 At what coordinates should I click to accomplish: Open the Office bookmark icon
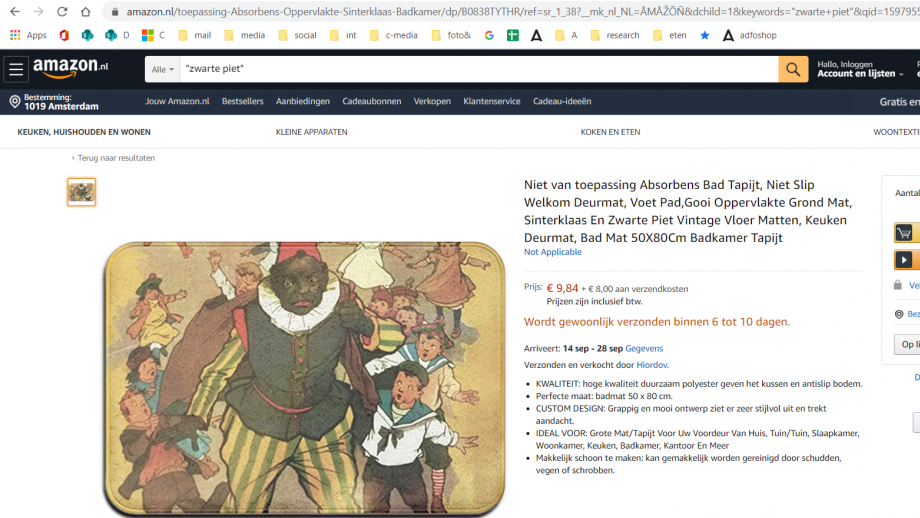tap(64, 35)
